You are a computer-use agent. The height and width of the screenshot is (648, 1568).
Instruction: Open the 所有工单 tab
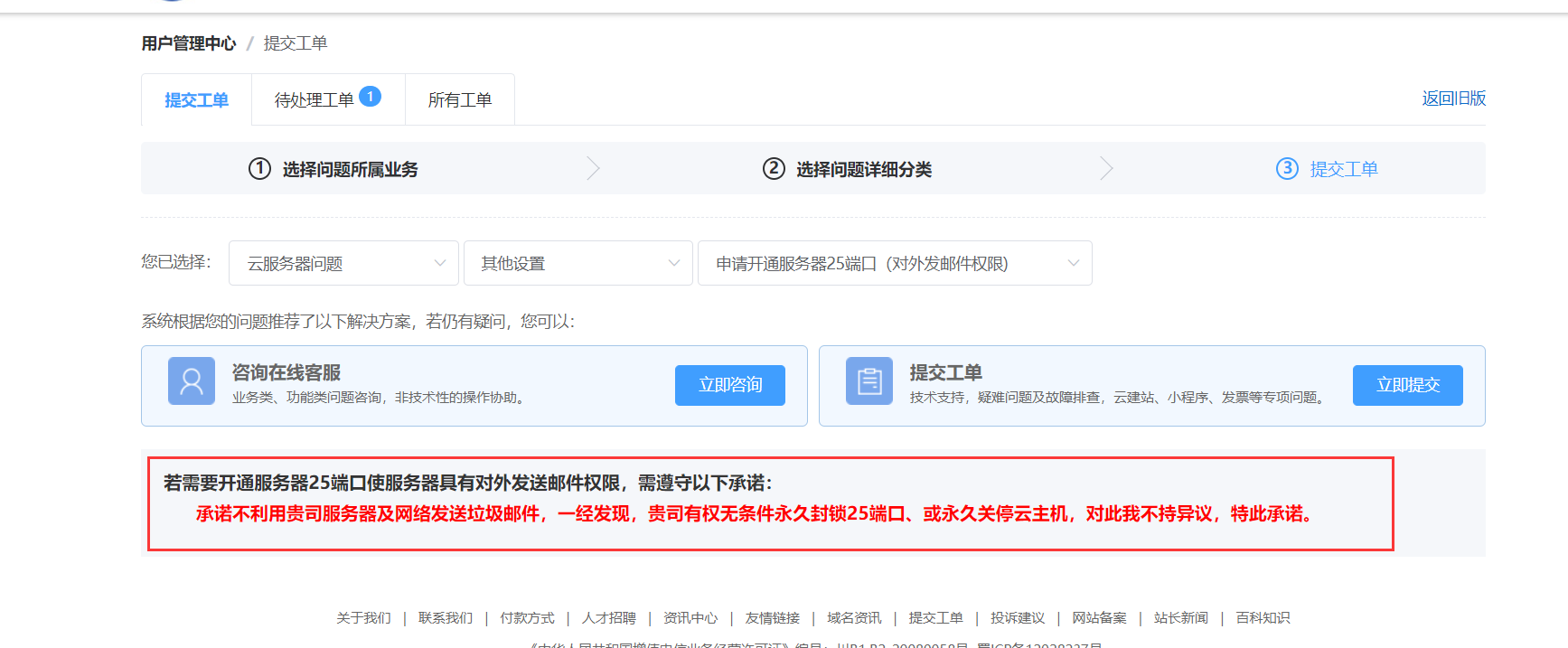[x=460, y=100]
